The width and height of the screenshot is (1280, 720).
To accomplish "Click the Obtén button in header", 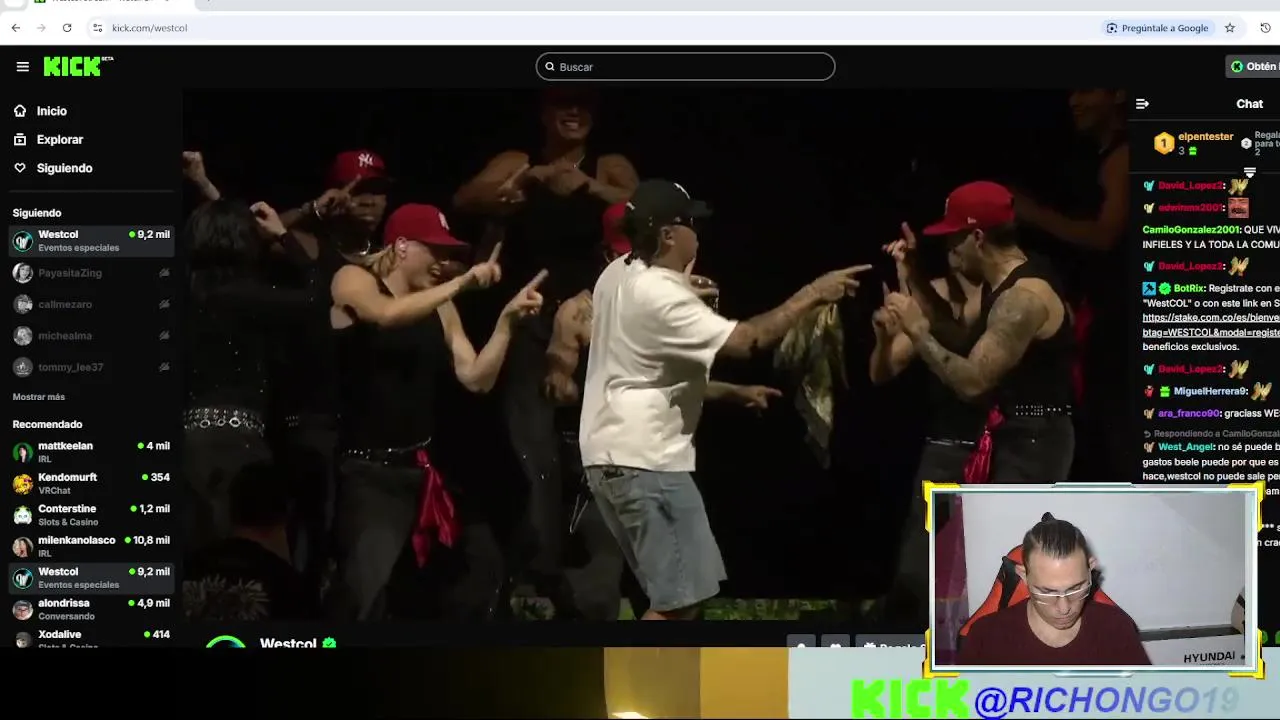I will click(1254, 67).
